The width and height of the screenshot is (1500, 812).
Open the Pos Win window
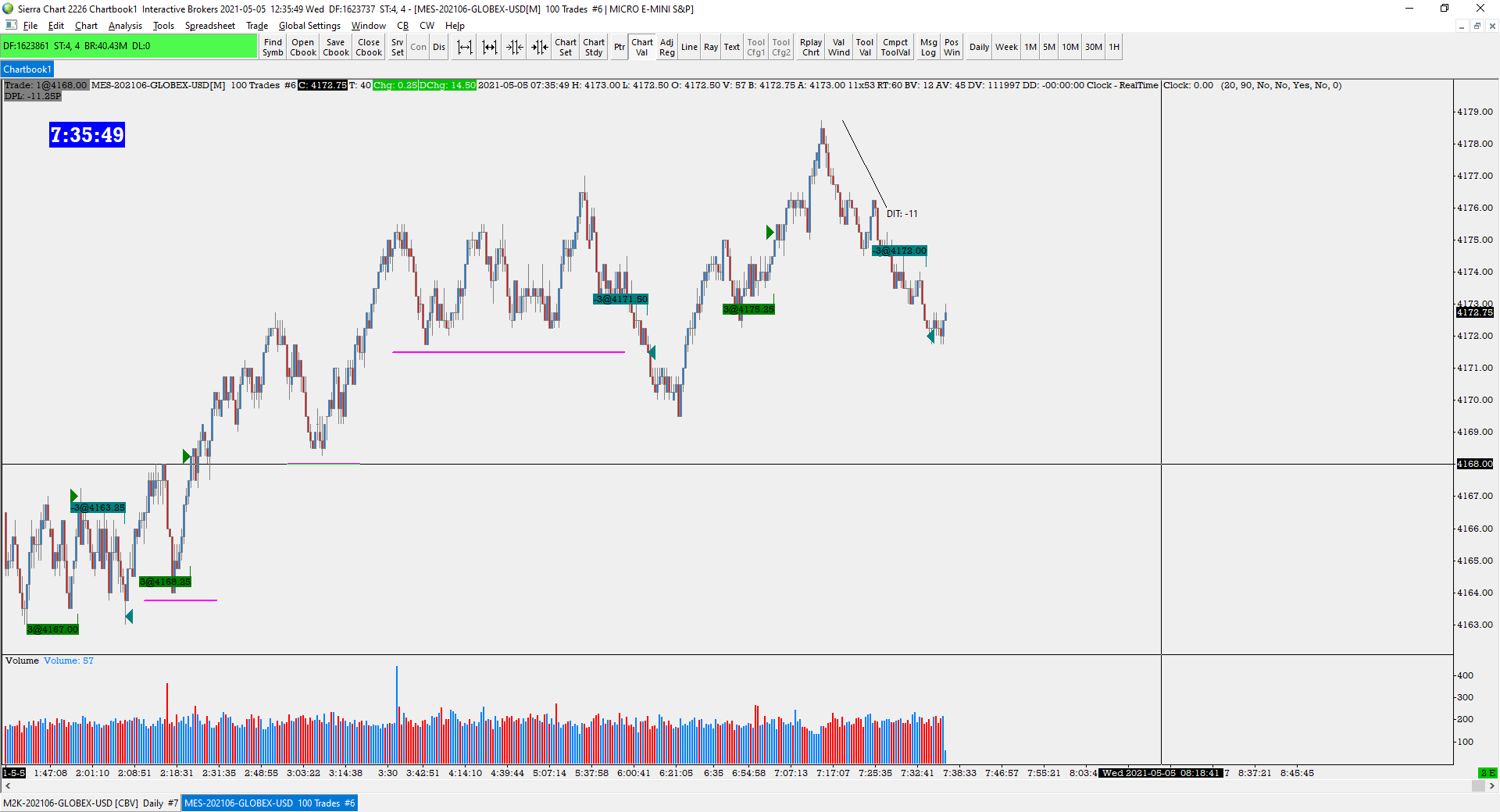952,47
